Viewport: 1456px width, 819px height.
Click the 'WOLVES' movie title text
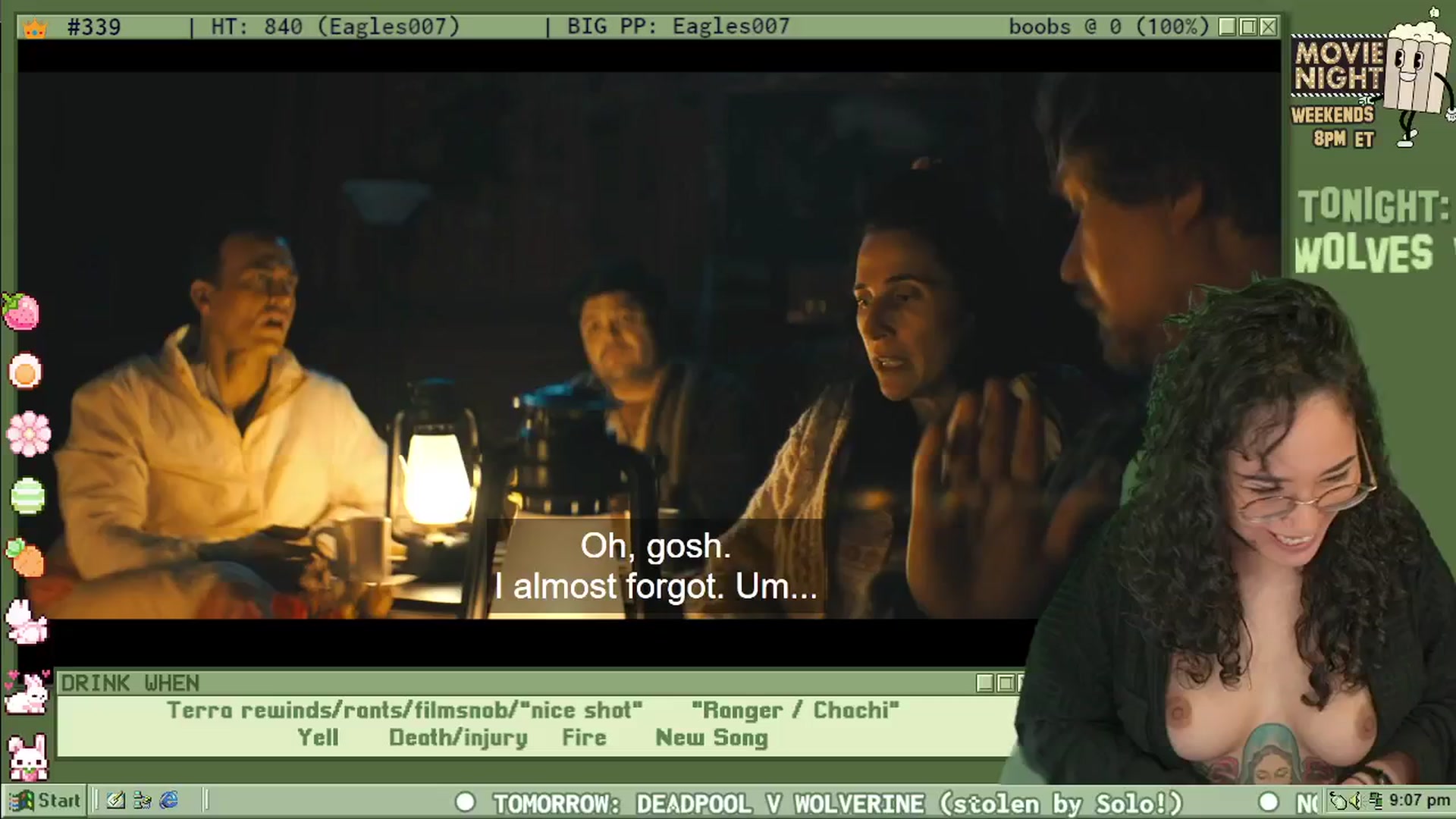pos(1363,253)
